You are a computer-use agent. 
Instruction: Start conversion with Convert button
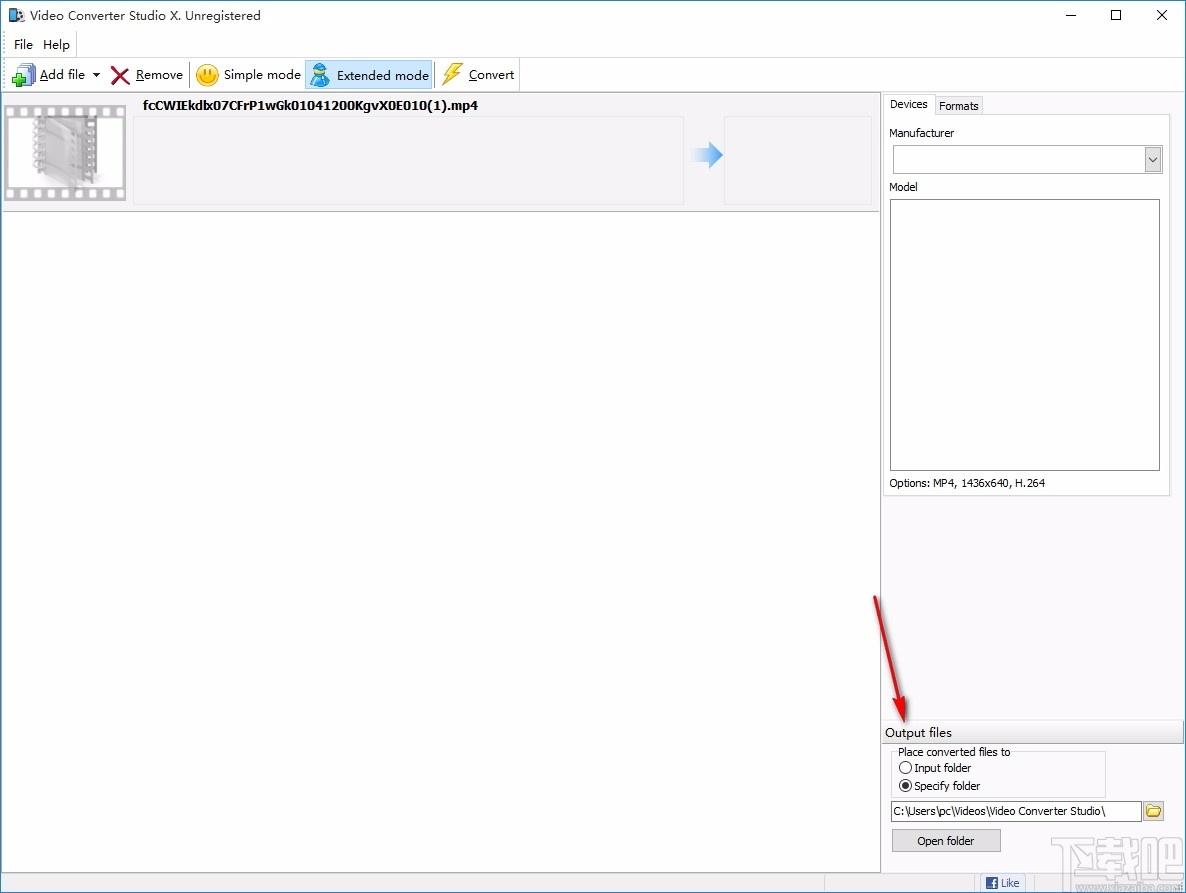[478, 75]
